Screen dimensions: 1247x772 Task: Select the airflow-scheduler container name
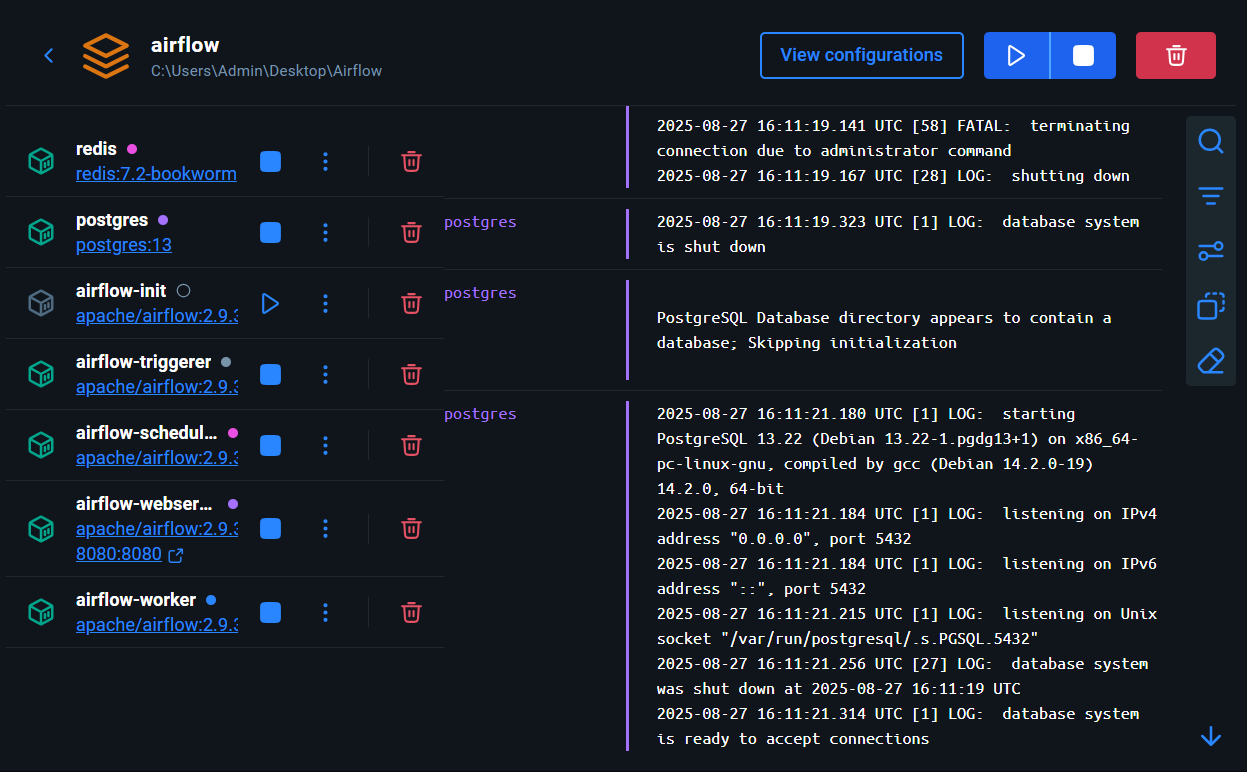click(147, 433)
